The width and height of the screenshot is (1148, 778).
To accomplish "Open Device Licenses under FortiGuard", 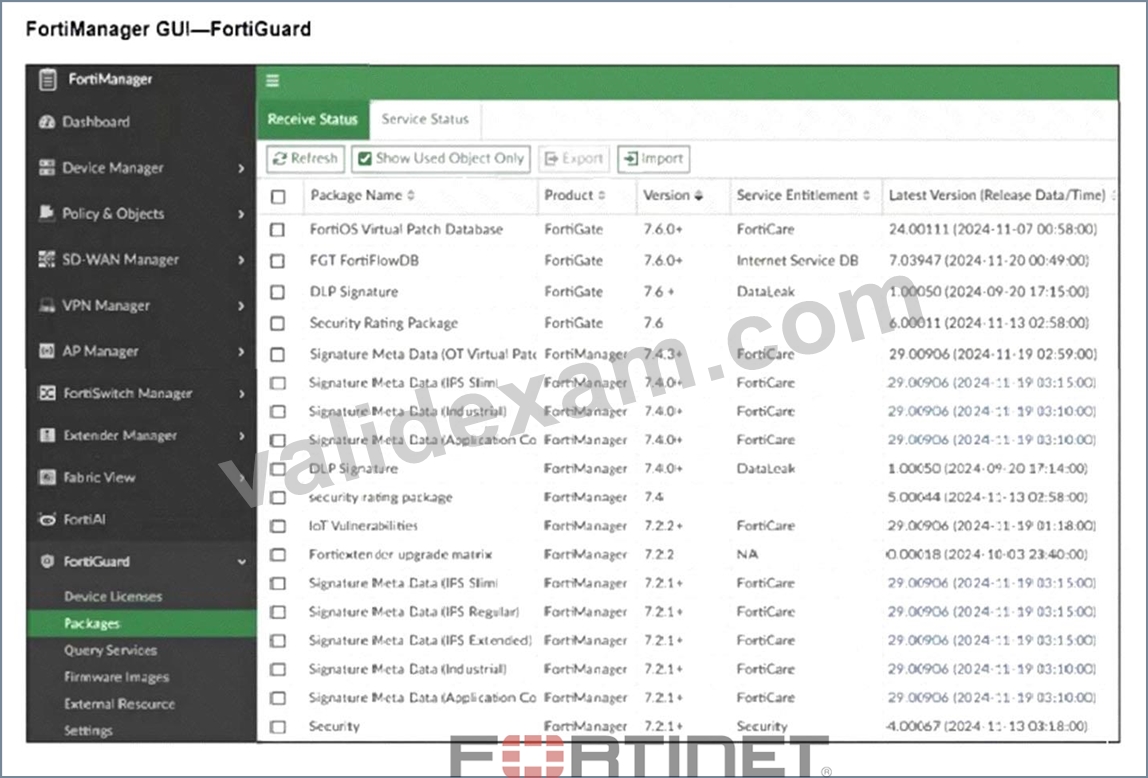I will [113, 596].
